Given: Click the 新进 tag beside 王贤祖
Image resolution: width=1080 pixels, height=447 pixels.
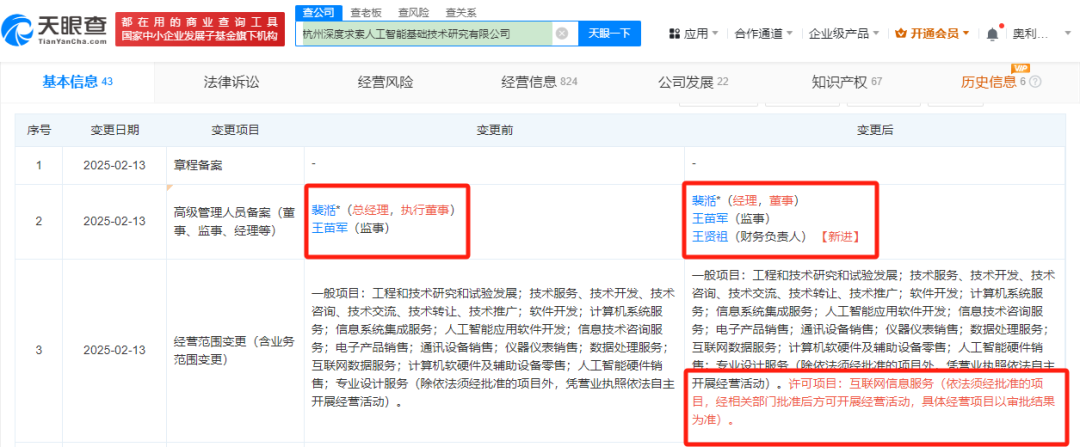Looking at the screenshot, I should point(839,237).
